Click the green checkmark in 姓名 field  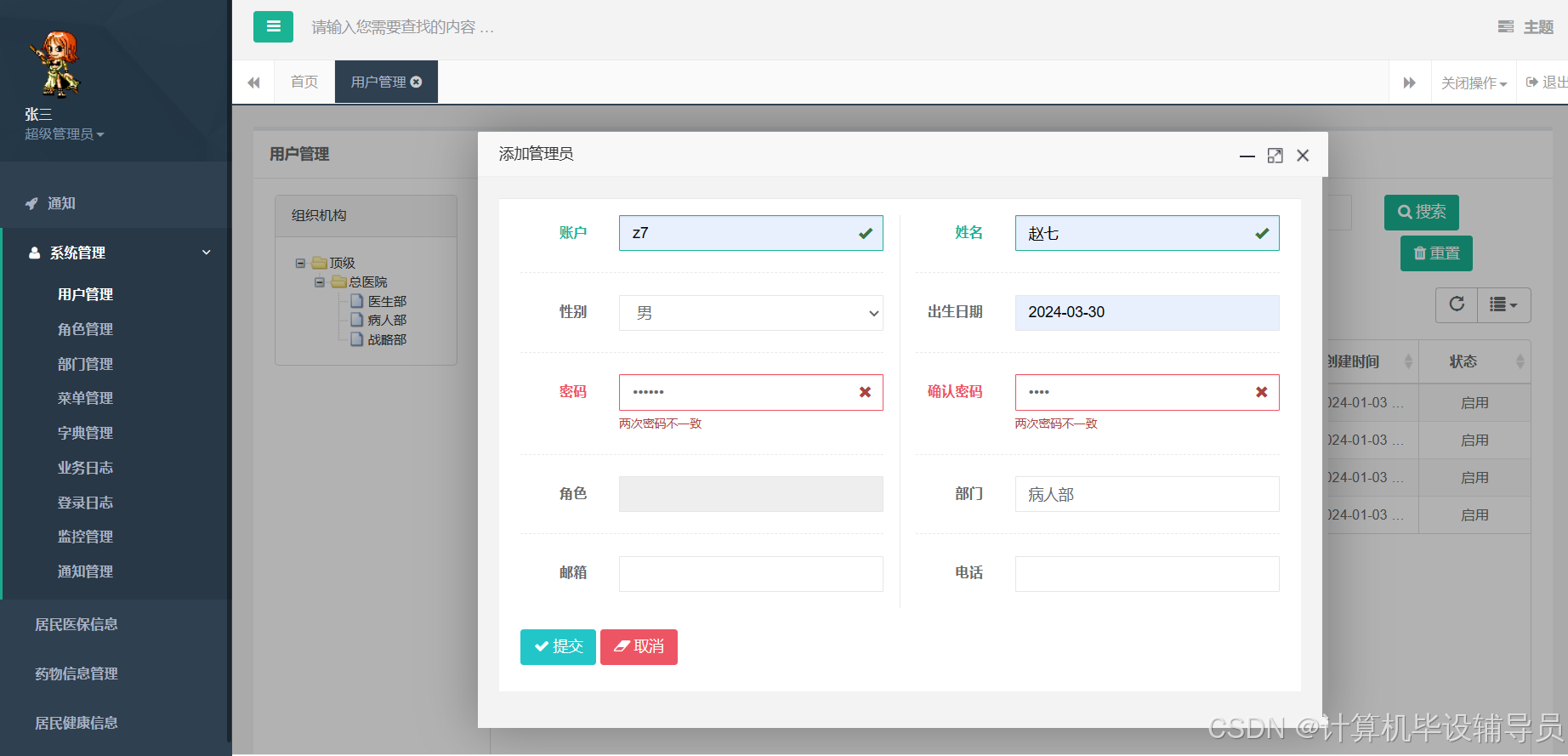click(1262, 234)
